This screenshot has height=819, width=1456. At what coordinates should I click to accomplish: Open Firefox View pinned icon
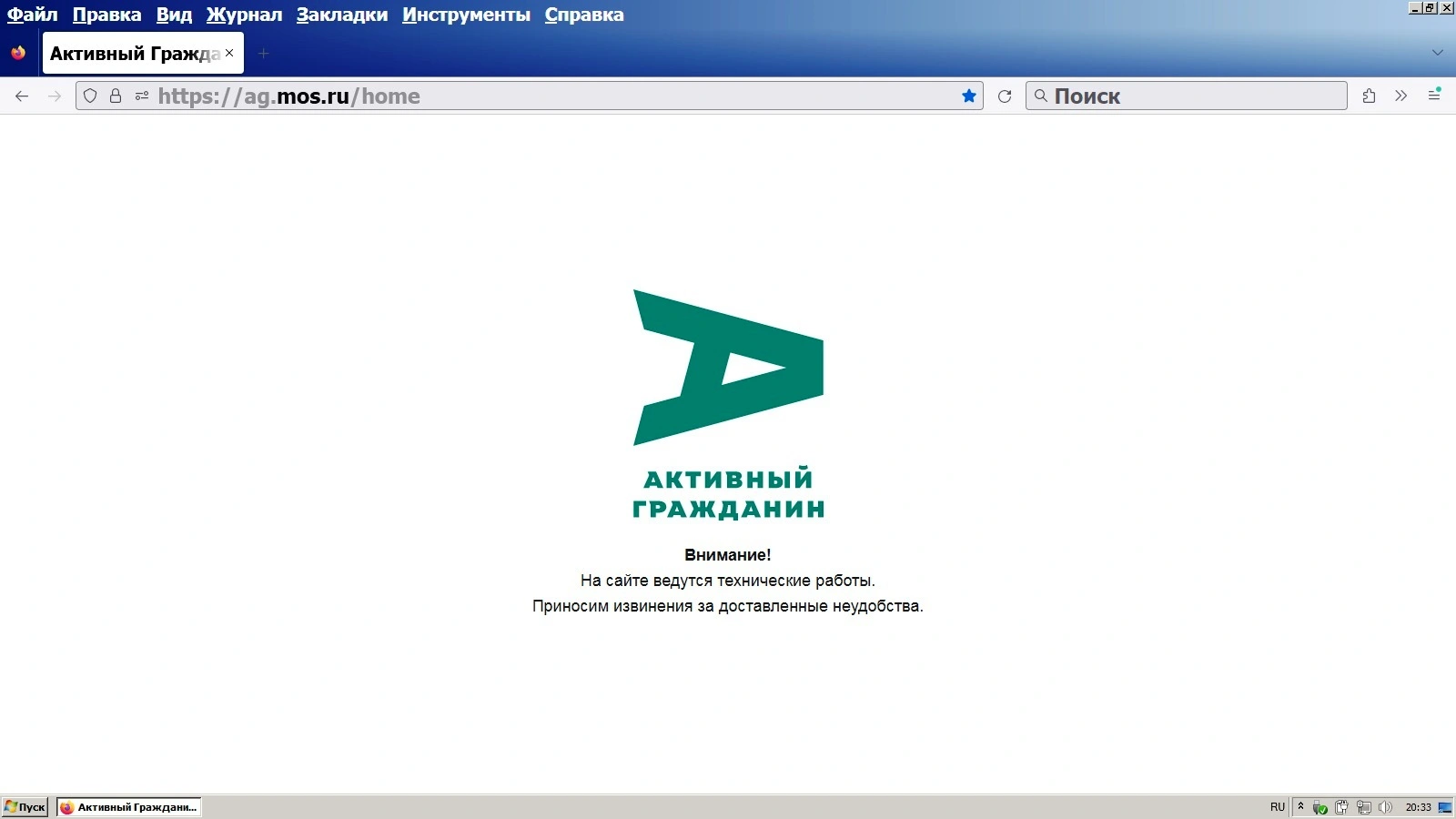(x=18, y=53)
